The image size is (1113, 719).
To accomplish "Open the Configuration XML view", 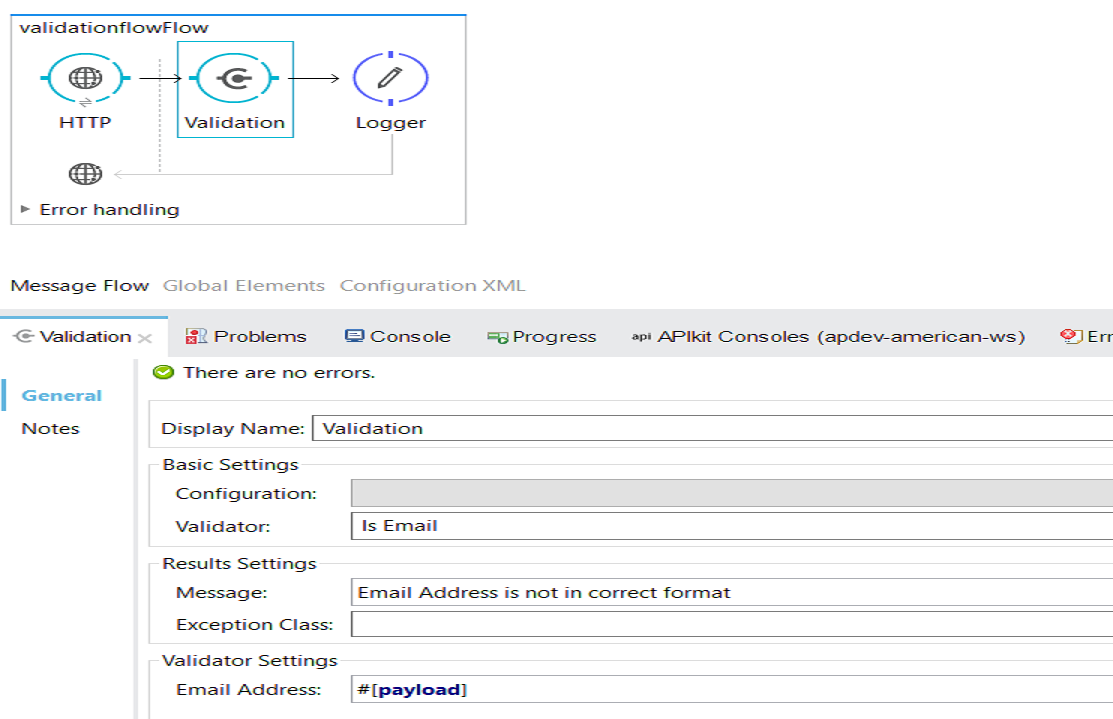I will pos(432,286).
